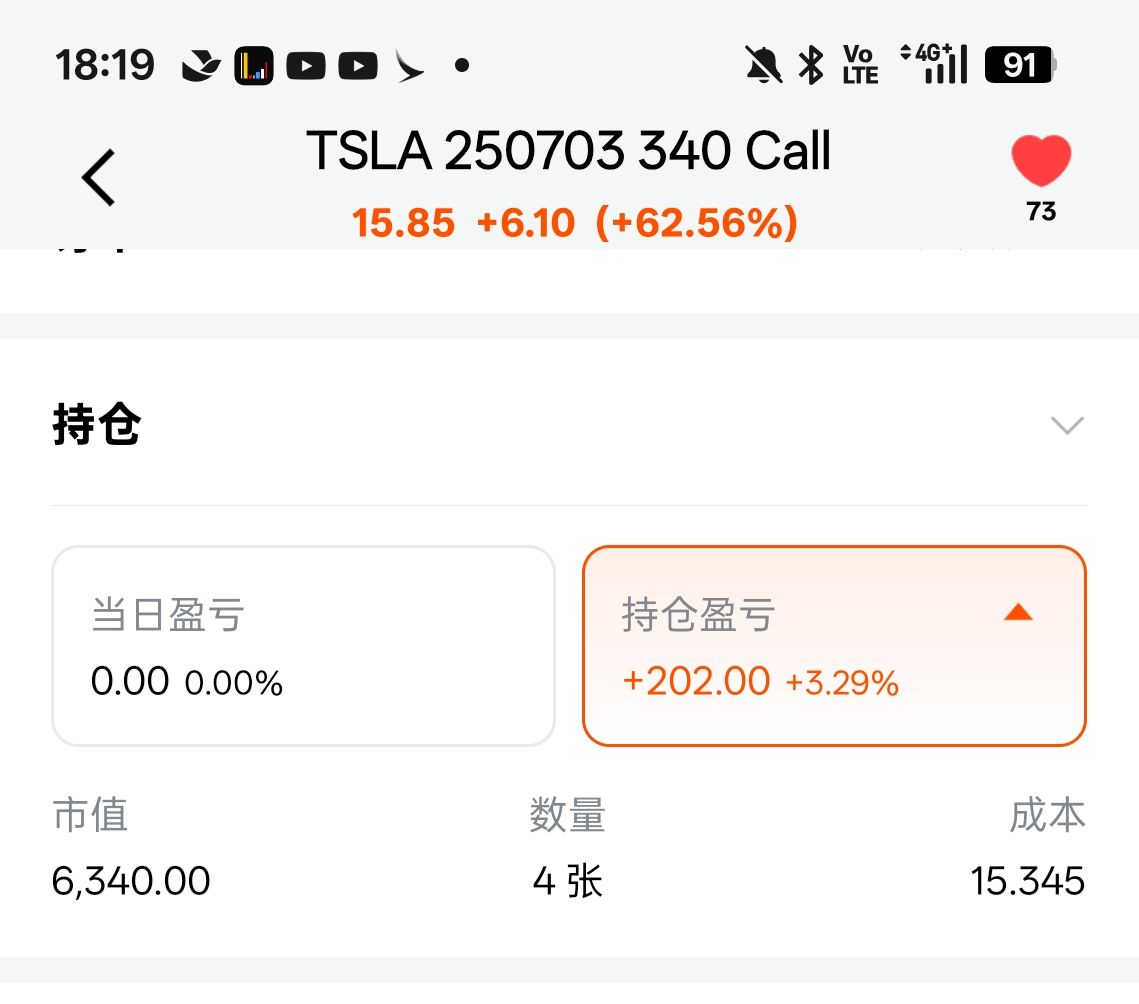Screen dimensions: 1139x1004
Task: Tap the TSLA 250703 340 Call title
Action: [x=569, y=151]
